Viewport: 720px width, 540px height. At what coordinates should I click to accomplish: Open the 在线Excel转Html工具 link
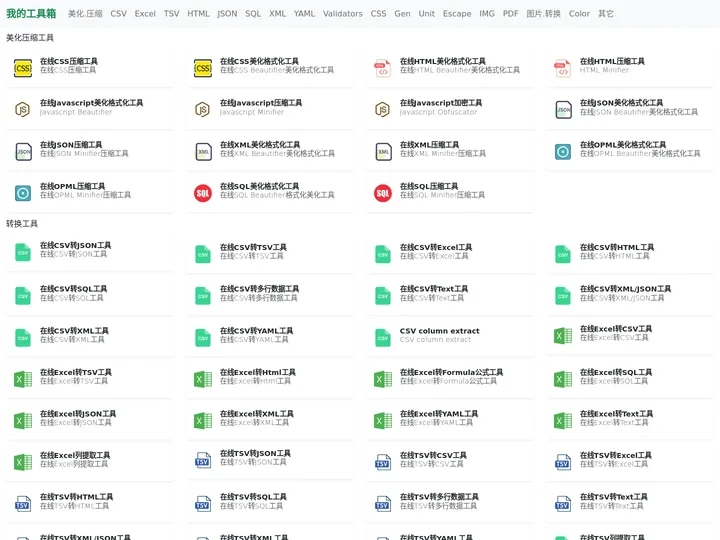coord(258,372)
